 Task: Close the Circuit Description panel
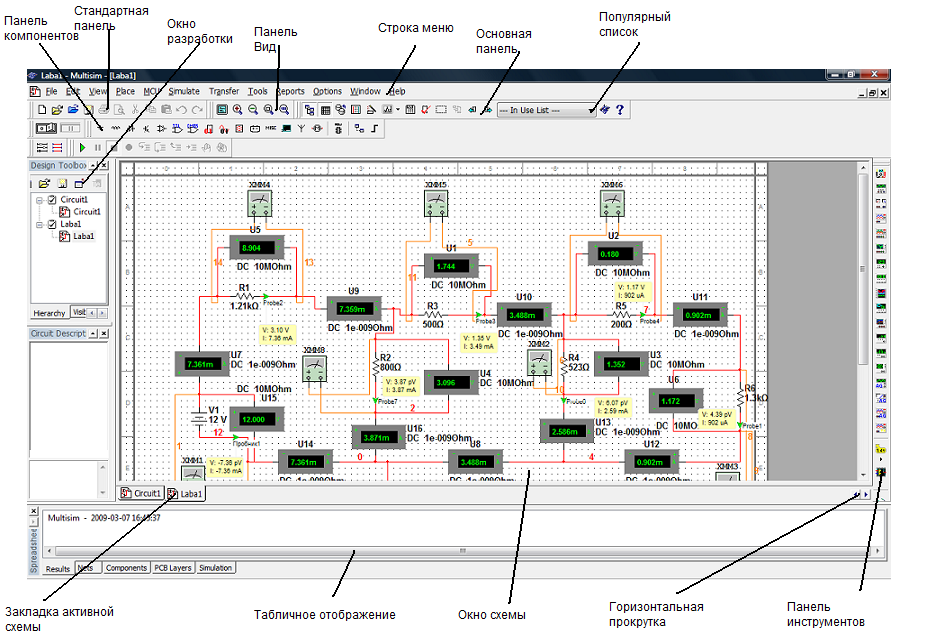104,333
